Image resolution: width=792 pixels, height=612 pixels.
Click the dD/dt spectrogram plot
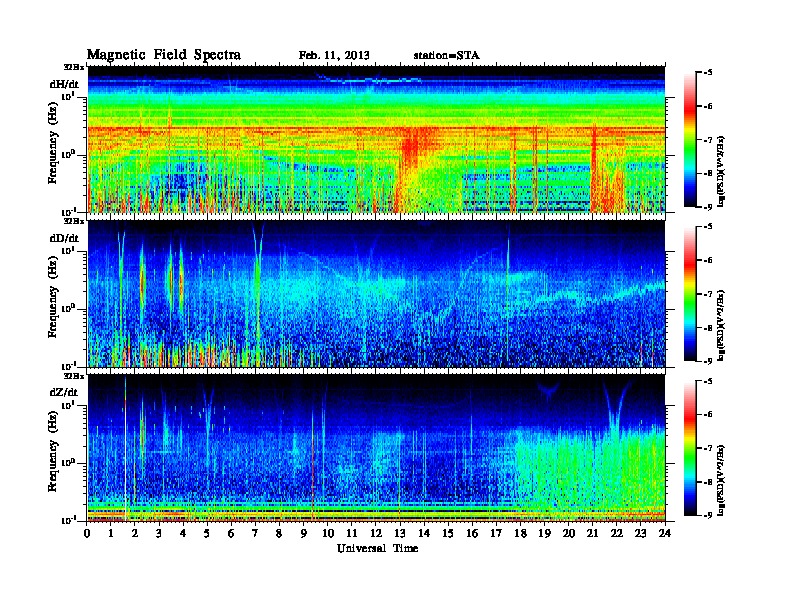[x=376, y=293]
